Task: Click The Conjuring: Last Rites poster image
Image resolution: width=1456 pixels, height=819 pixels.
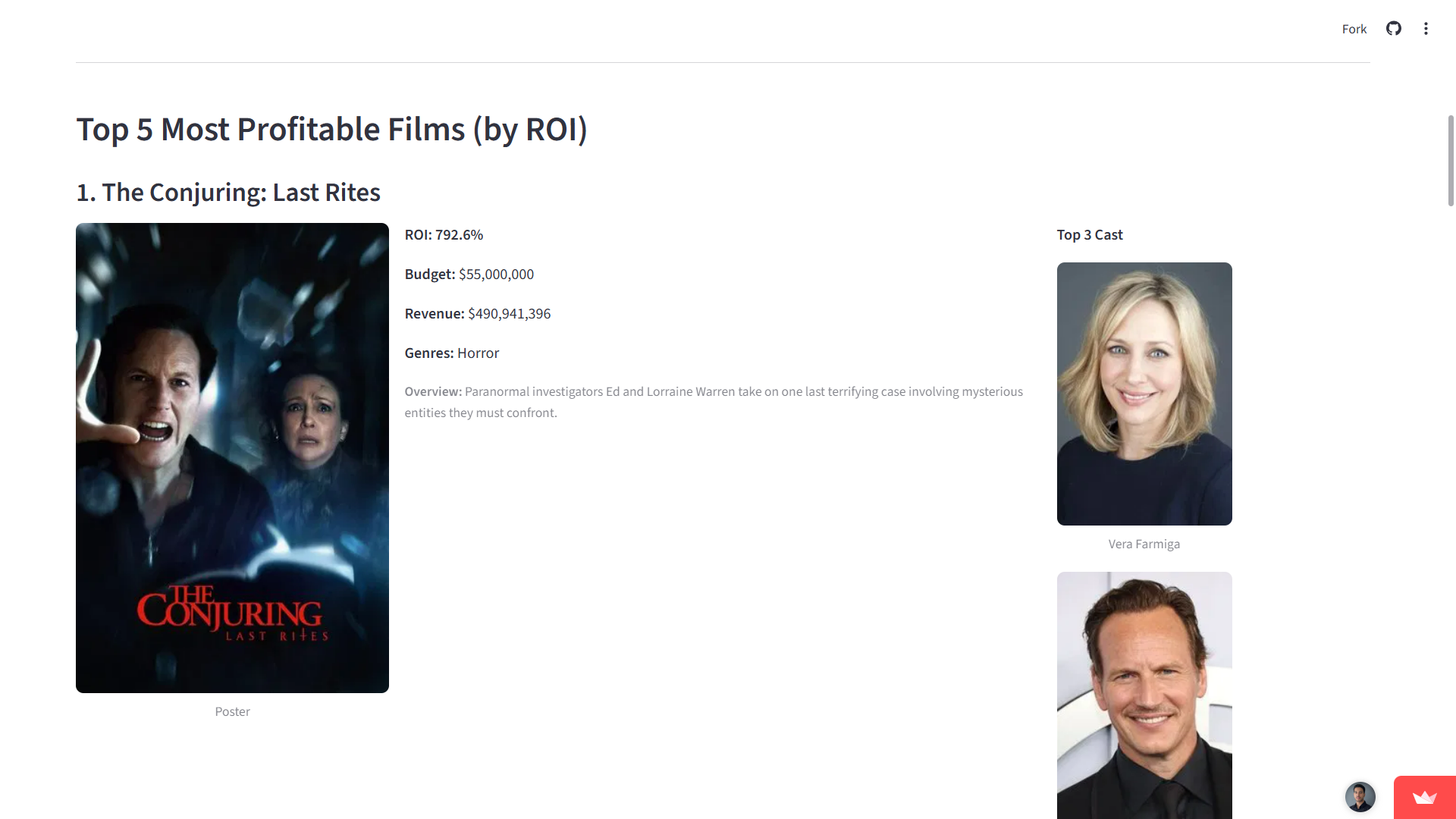Action: (x=232, y=457)
